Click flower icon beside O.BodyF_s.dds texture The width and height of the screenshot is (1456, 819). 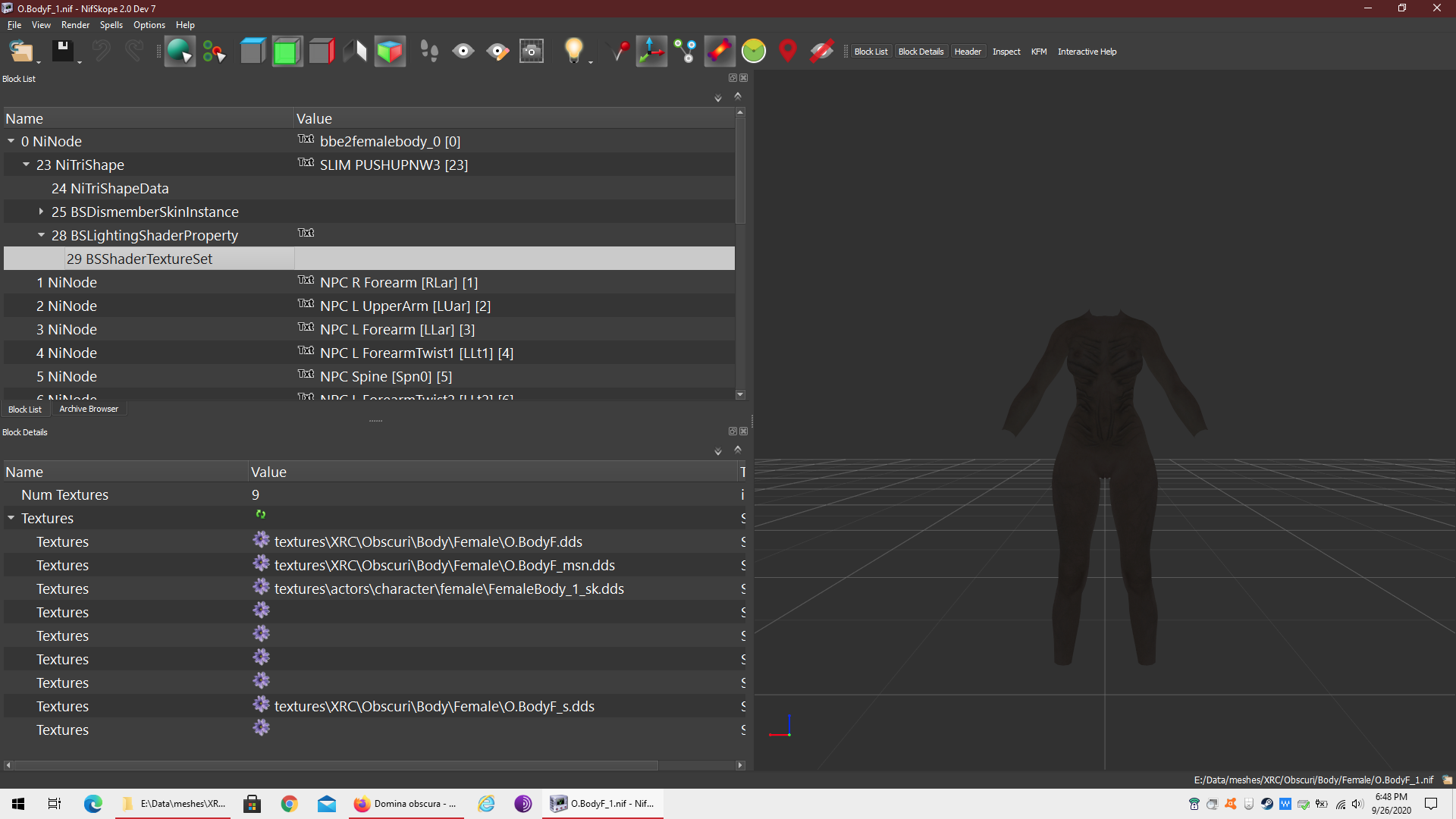tap(262, 704)
